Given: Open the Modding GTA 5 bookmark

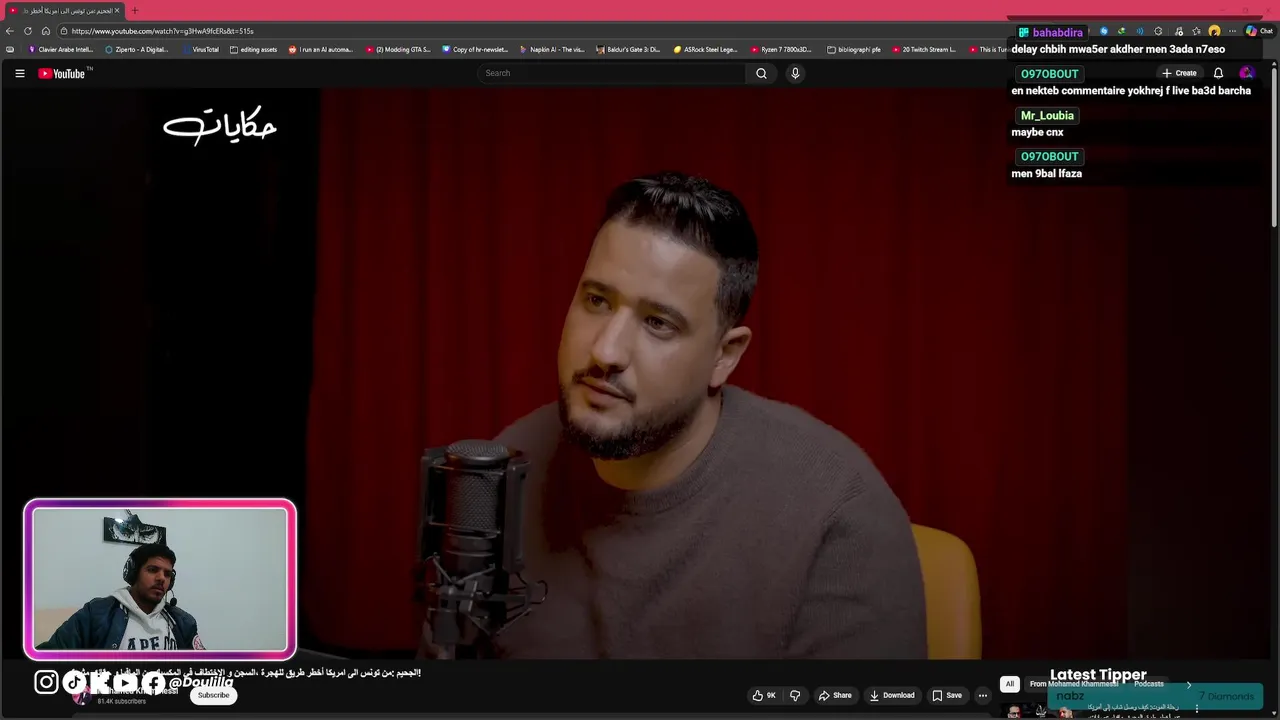Looking at the screenshot, I should point(398,49).
